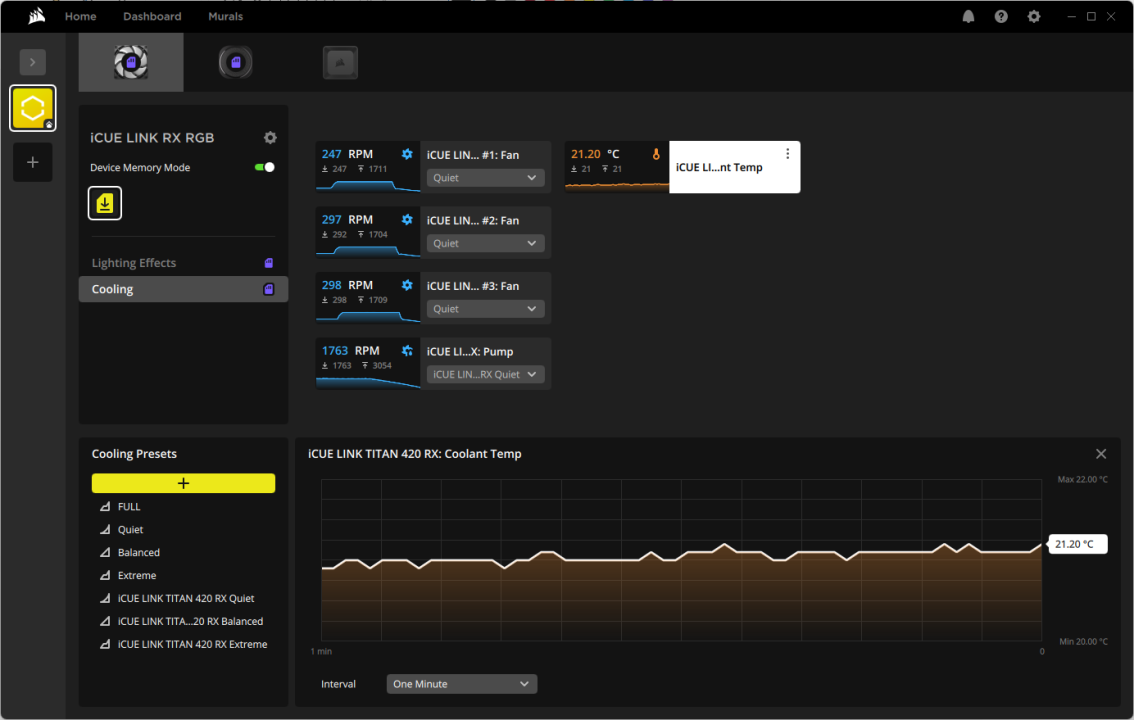Disable Device Memory Mode
The width and height of the screenshot is (1134, 720).
264,167
